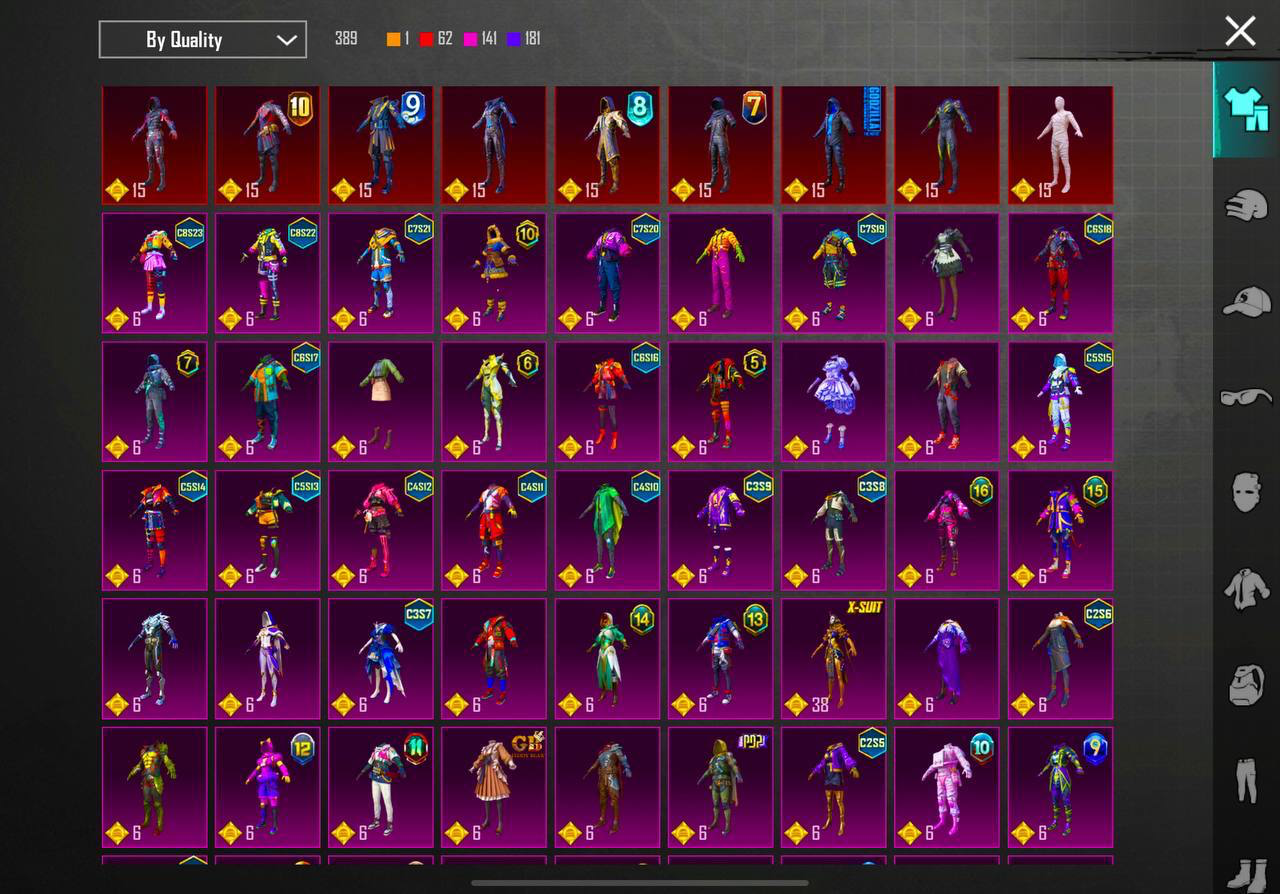This screenshot has width=1280, height=894.
Task: Select the purple lolita dress outfit
Action: click(834, 402)
